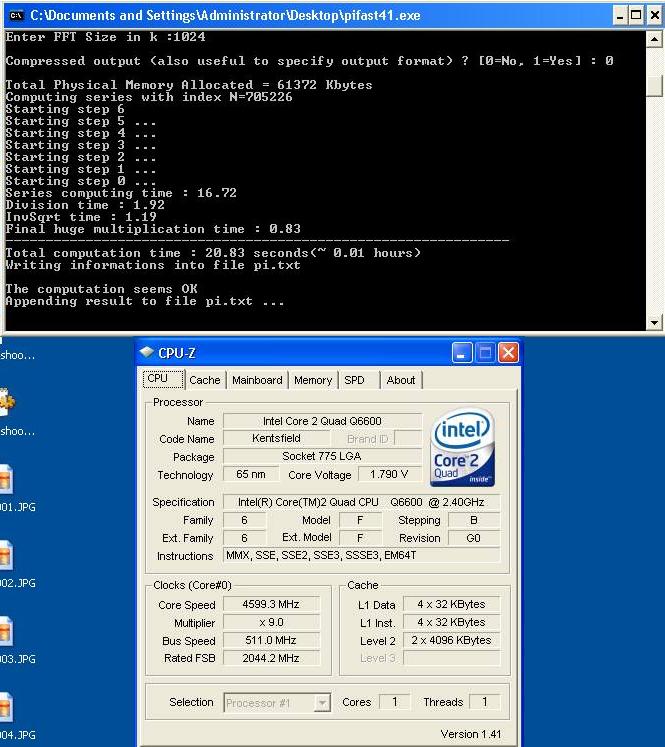Click the Core Voltage value '1.790 V'

[x=389, y=474]
